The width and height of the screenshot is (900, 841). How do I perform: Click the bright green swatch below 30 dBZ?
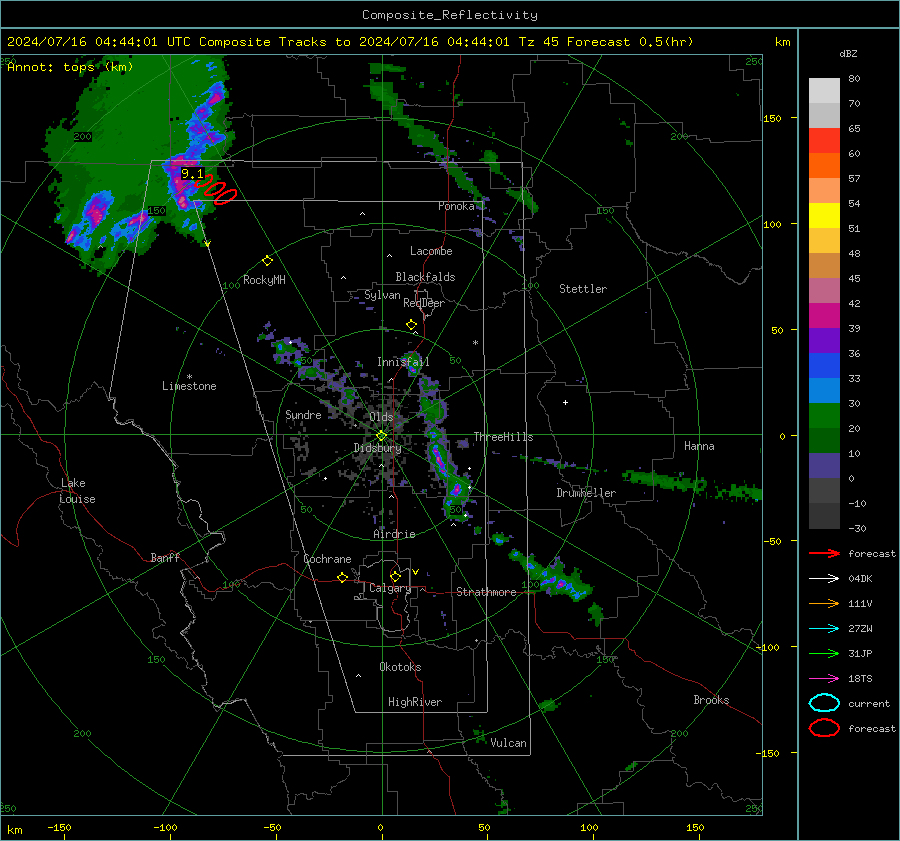coord(824,415)
